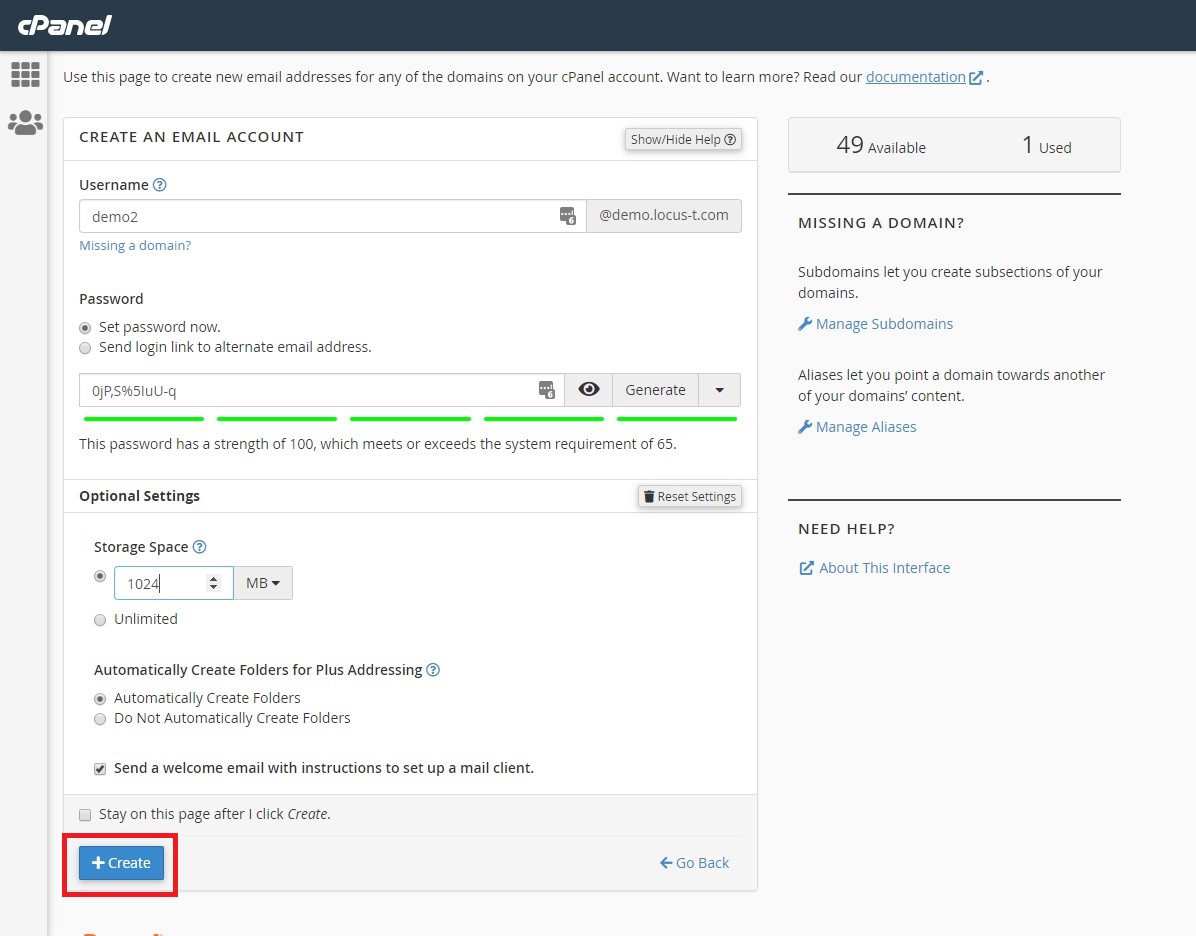
Task: Click password manager icon in password field
Action: pyautogui.click(x=546, y=390)
